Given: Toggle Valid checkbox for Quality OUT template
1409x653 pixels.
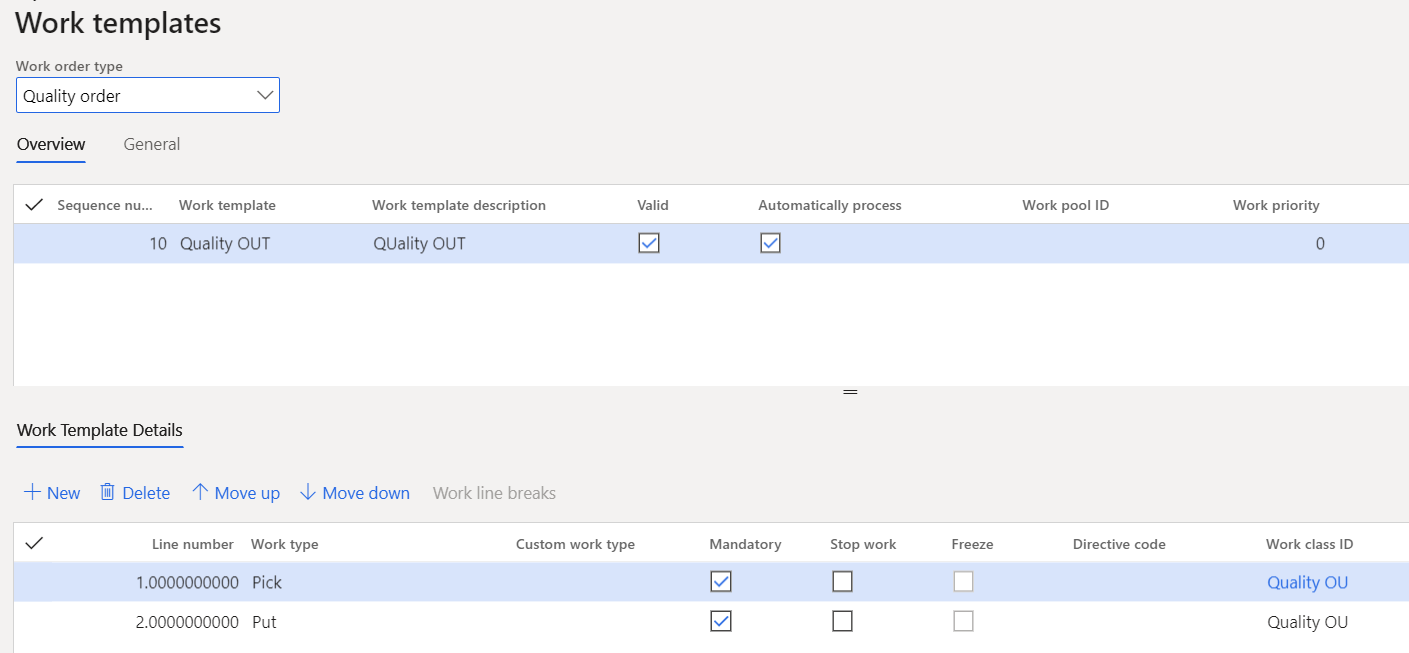Looking at the screenshot, I should 649,243.
